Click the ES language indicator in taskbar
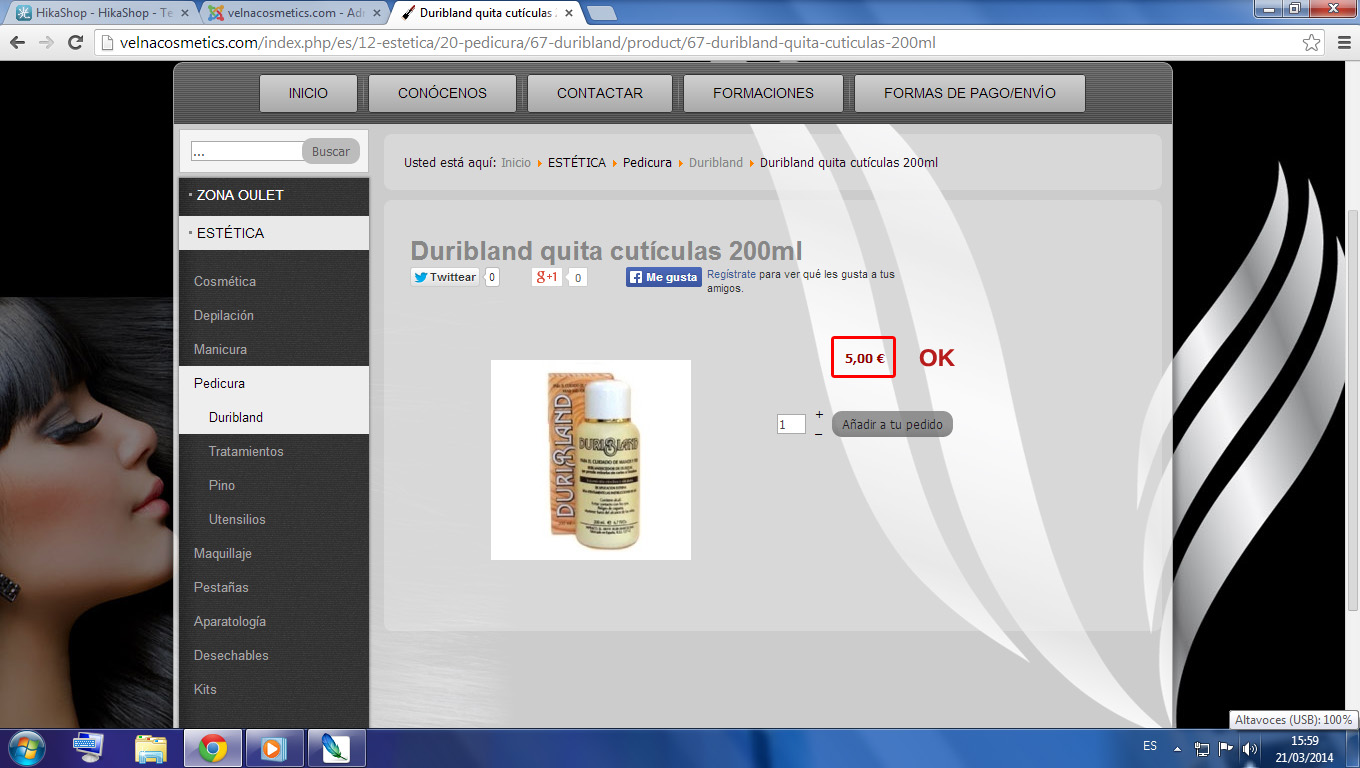This screenshot has width=1360, height=768. 1150,747
